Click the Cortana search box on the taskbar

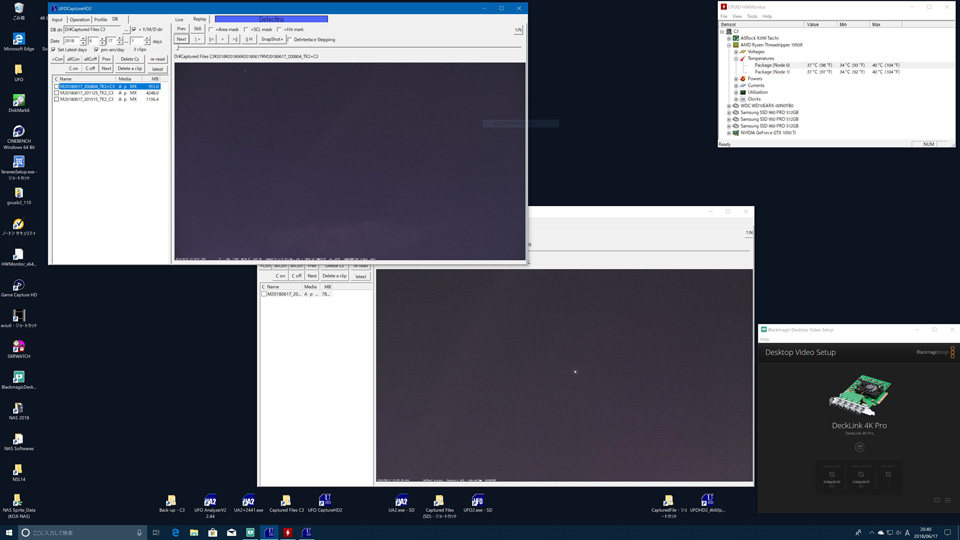82,533
